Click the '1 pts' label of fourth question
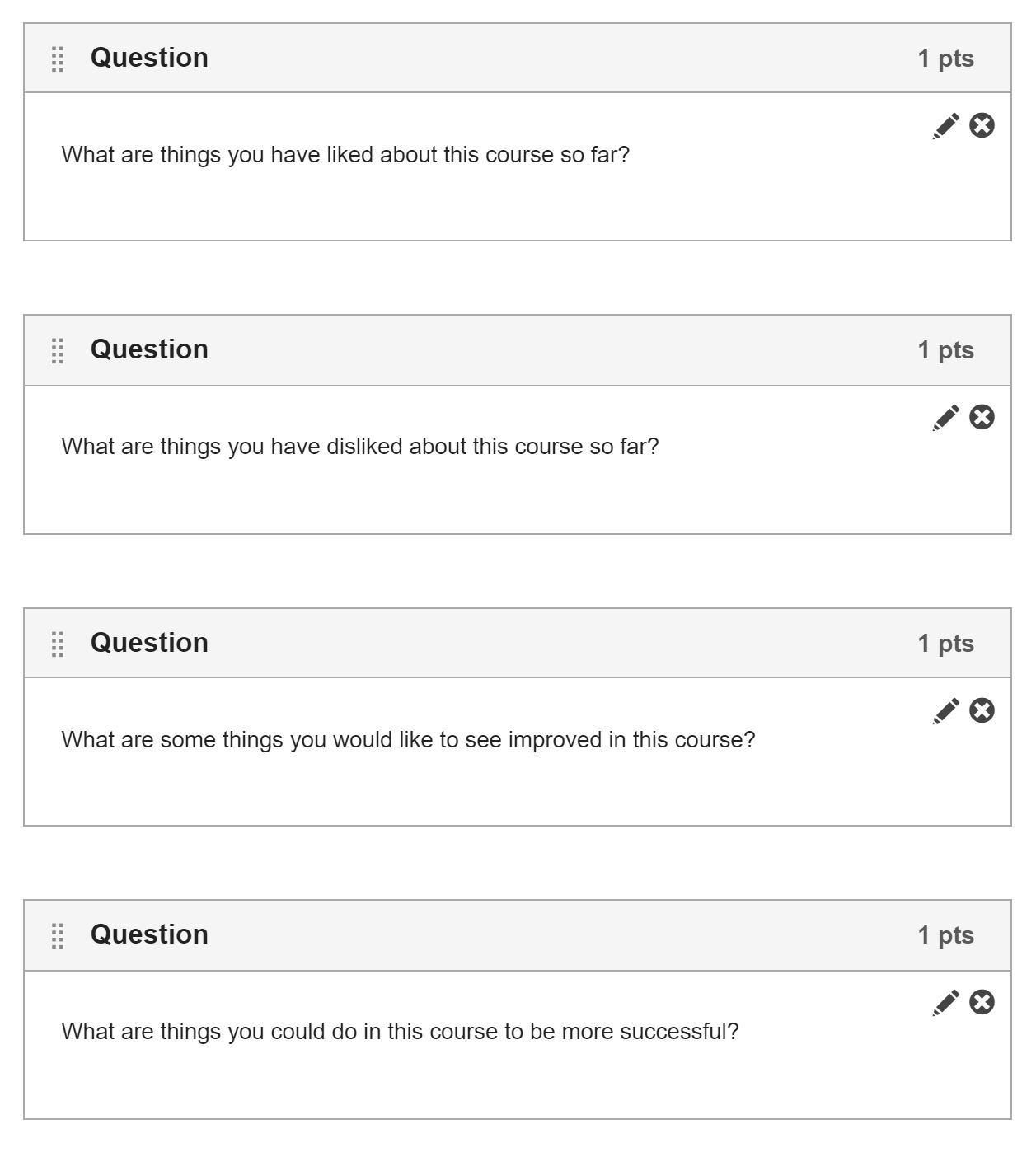The width and height of the screenshot is (1036, 1157). [x=945, y=935]
